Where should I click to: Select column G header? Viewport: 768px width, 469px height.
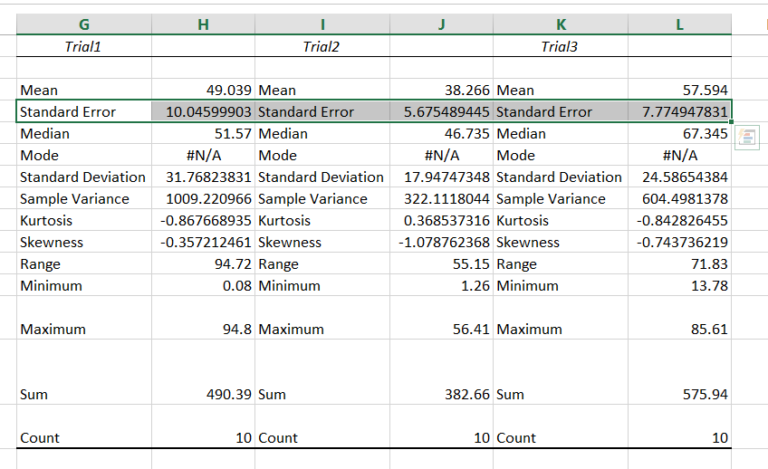[84, 24]
